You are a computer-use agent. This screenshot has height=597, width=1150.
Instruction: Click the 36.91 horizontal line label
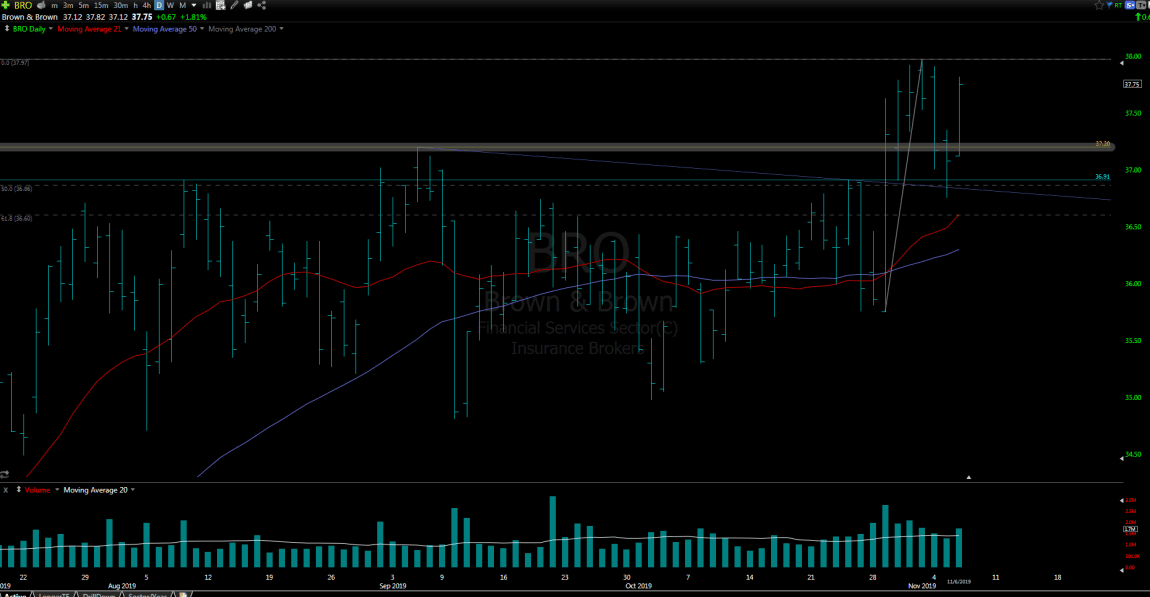click(x=1102, y=177)
